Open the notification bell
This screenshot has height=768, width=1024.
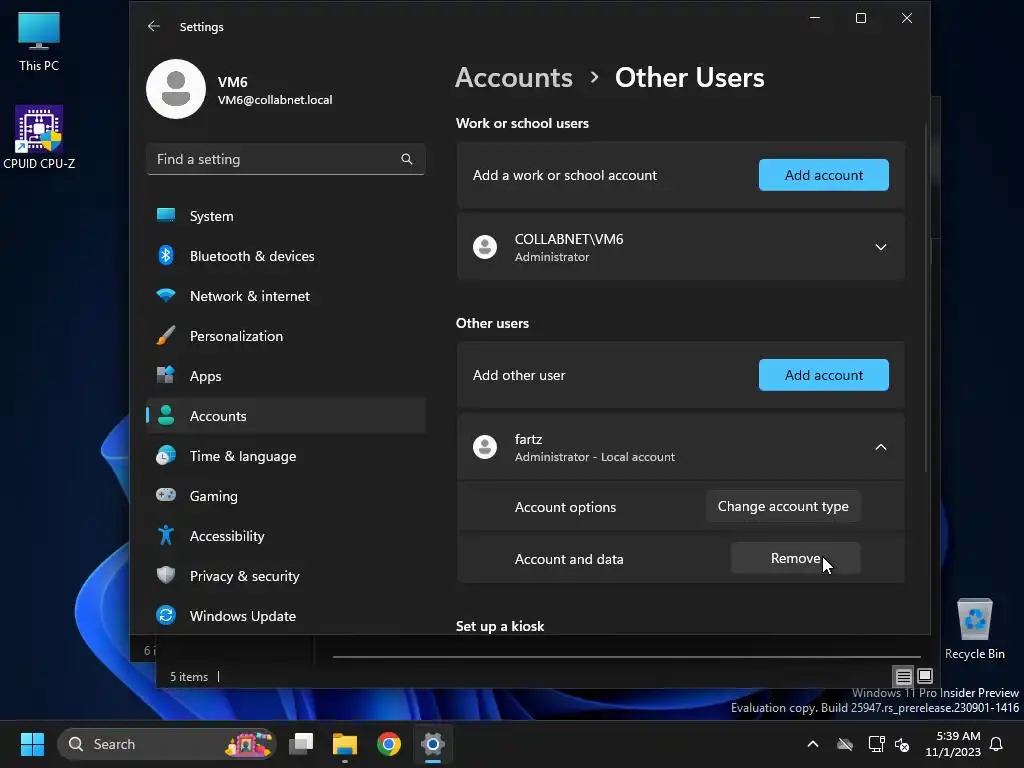click(997, 744)
